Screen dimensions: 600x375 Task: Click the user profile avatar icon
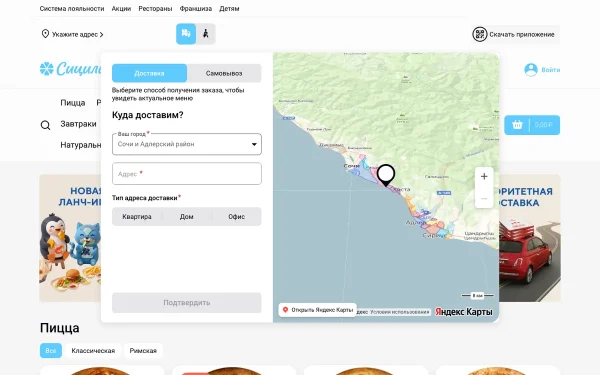pos(531,70)
